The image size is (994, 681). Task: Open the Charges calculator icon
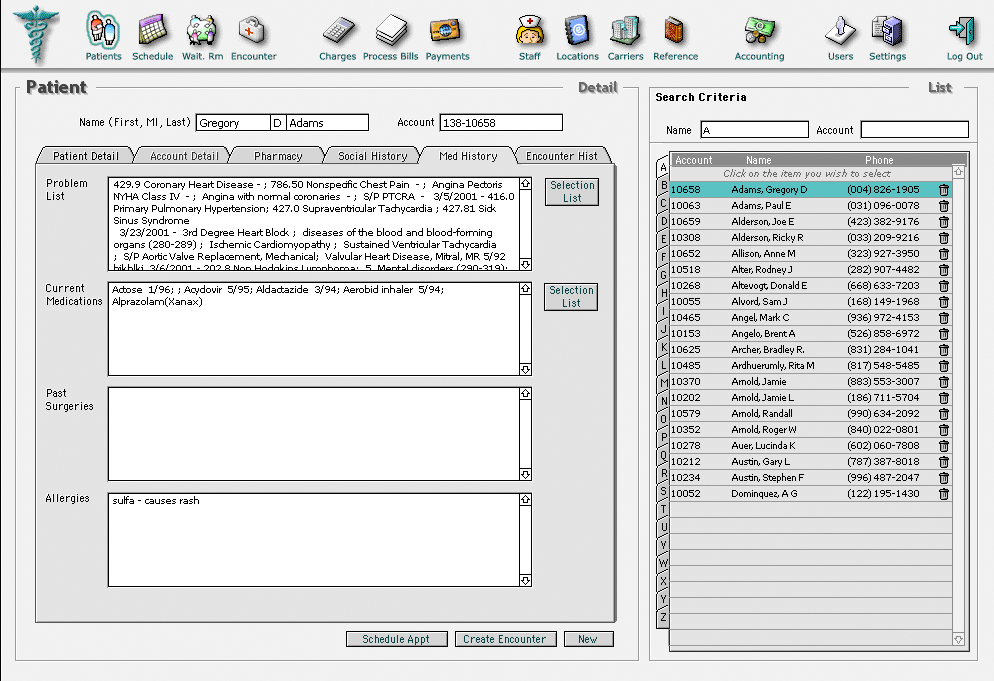338,30
